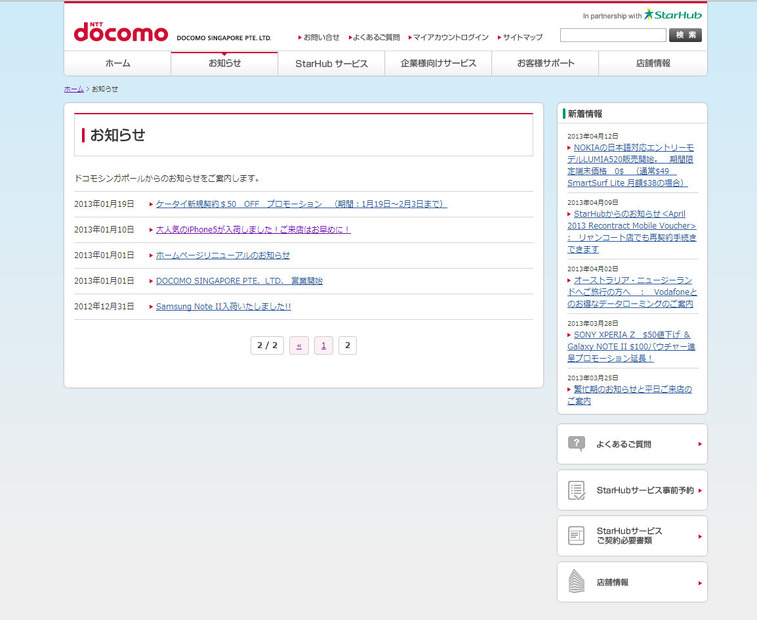
Task: Click the お問い合せ header link
Action: (x=319, y=37)
